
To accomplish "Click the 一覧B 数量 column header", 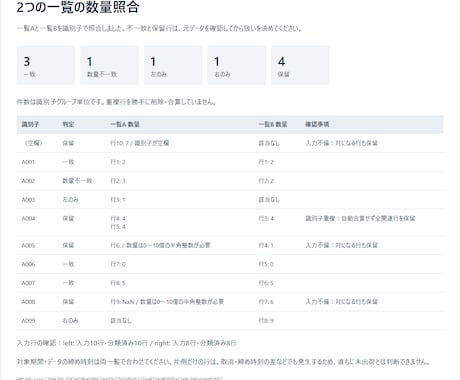I will 273,124.
